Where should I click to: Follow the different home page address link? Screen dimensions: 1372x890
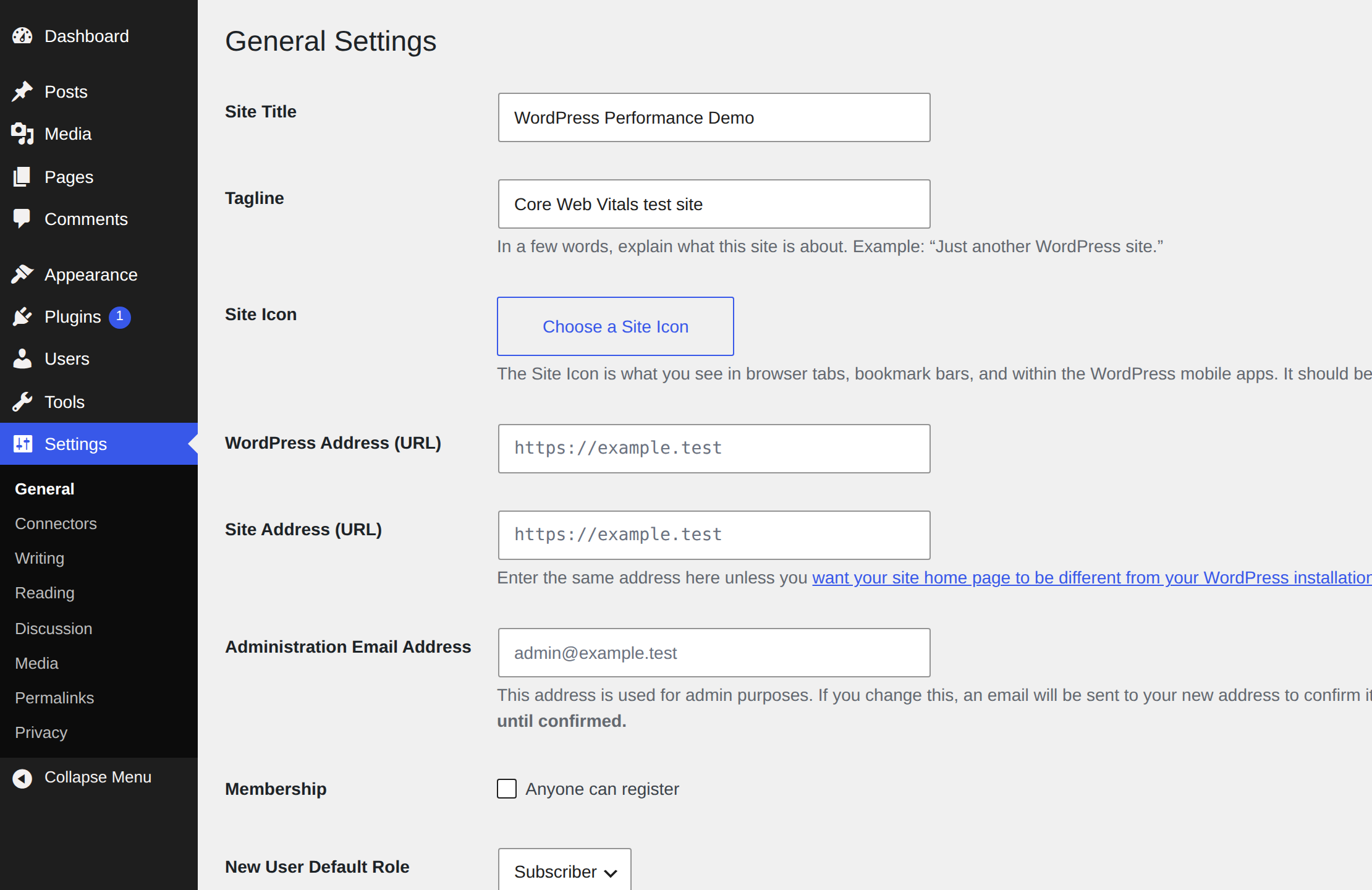click(x=1092, y=577)
